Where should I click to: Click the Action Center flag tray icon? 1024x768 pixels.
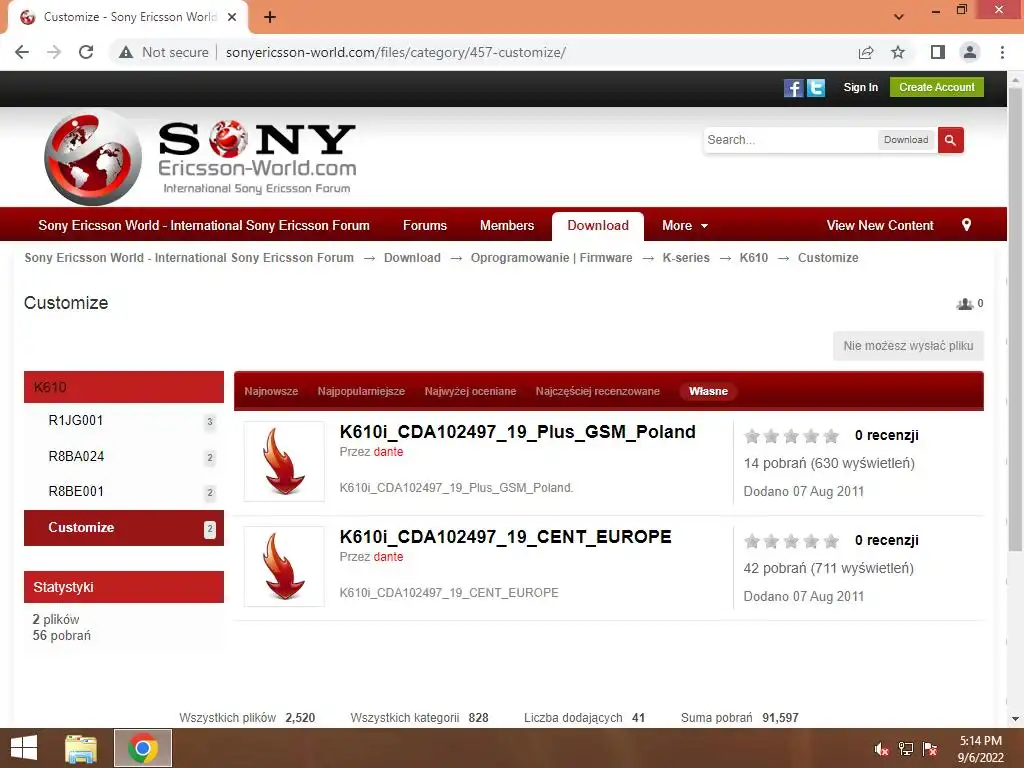pyautogui.click(x=930, y=749)
